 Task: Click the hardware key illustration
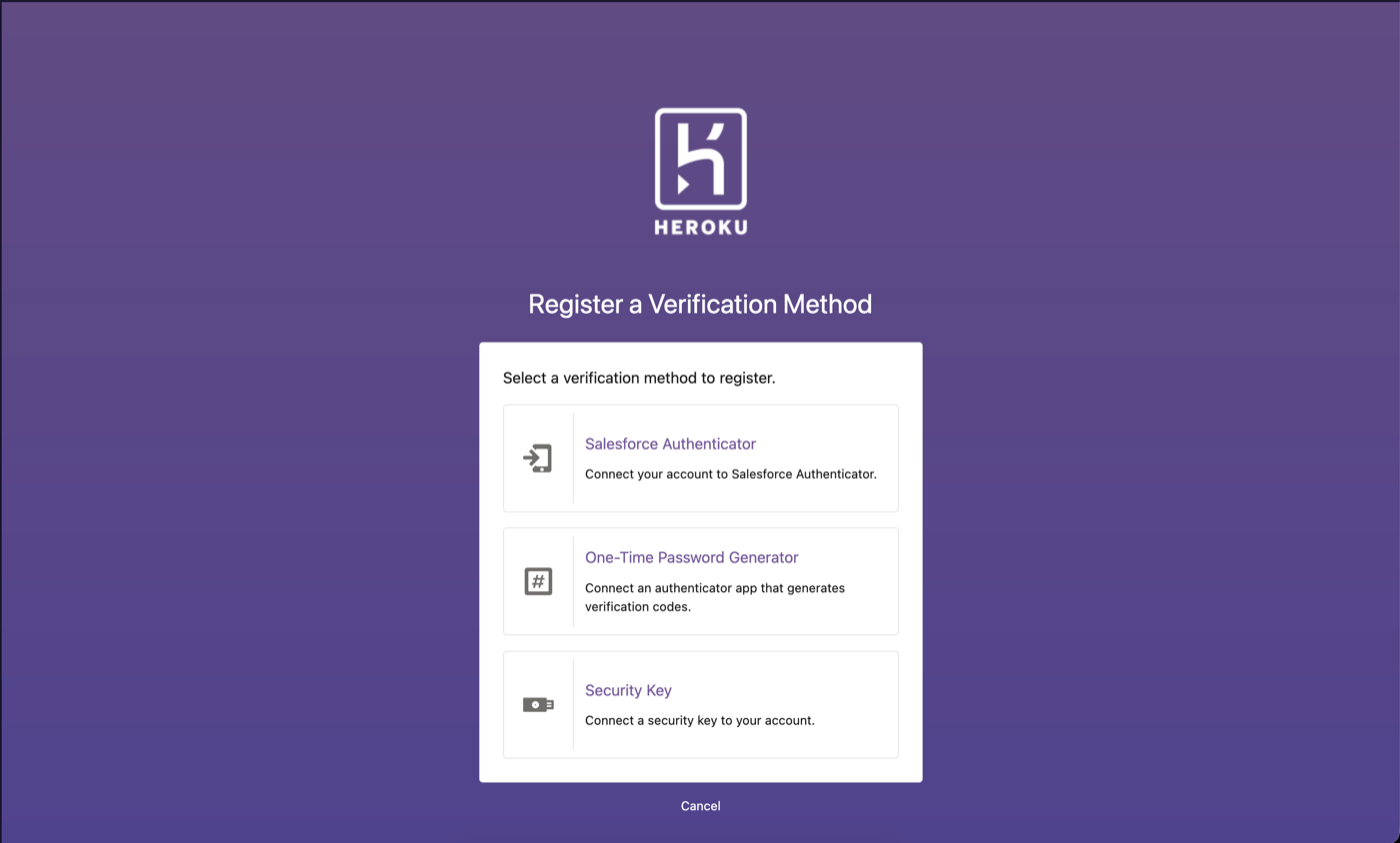(540, 703)
